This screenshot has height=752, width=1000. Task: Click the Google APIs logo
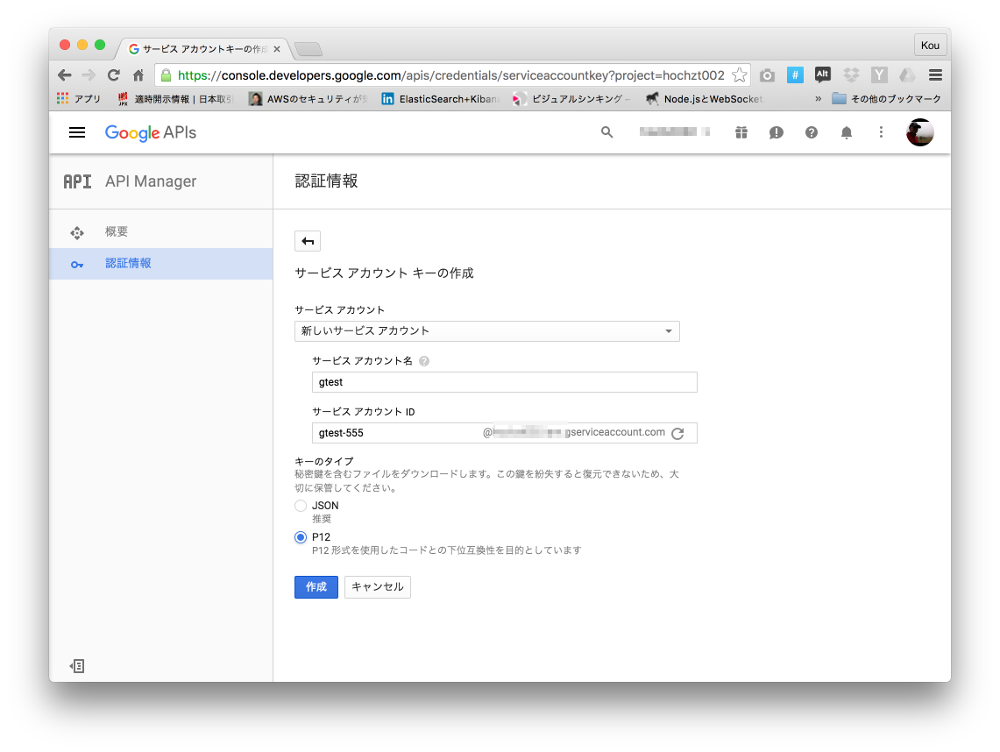coord(151,133)
